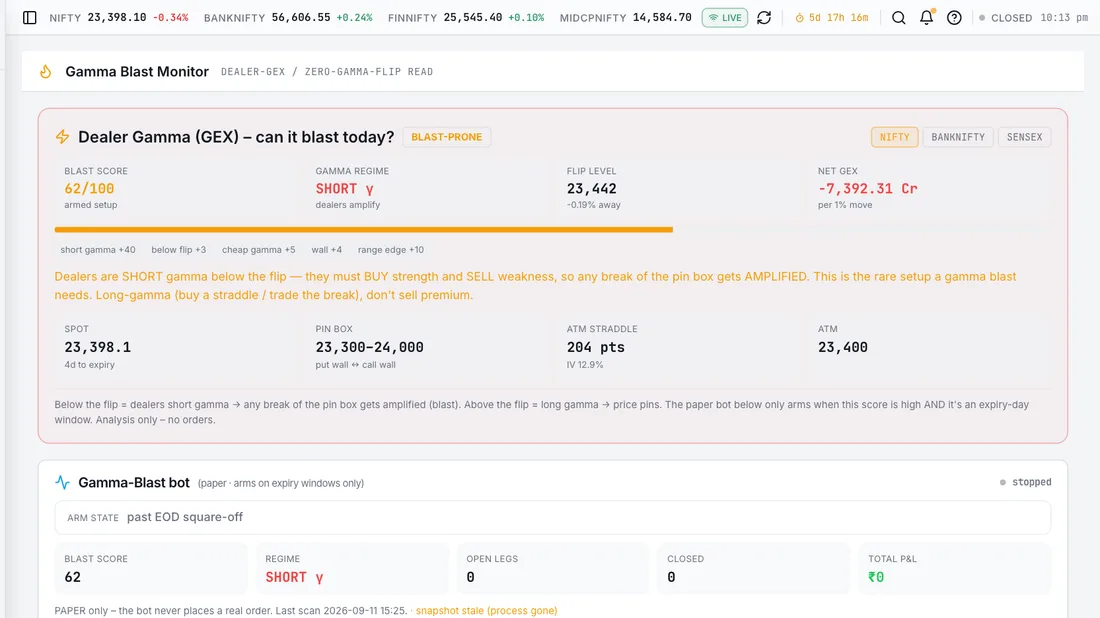1100x618 pixels.
Task: Click the 'below flip +3' chip
Action: click(x=179, y=250)
